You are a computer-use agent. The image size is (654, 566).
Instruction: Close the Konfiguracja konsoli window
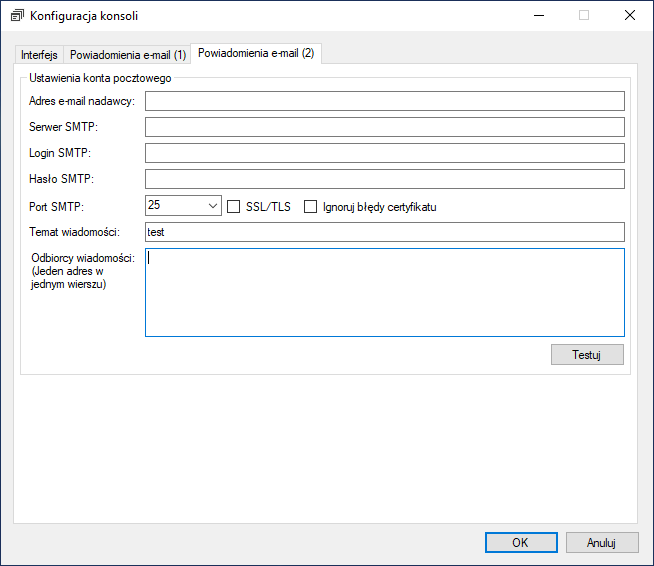(630, 16)
